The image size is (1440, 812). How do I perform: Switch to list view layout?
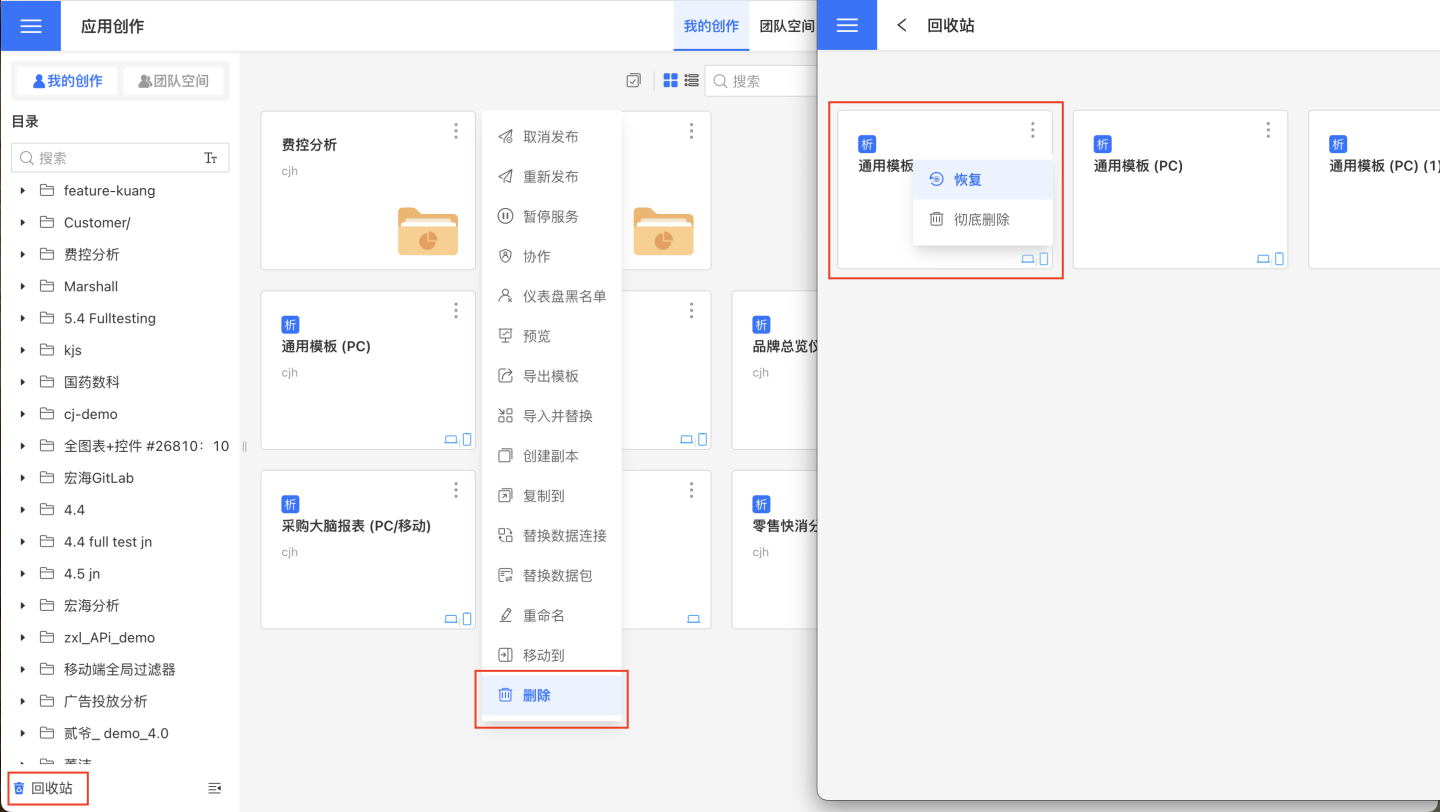coord(691,81)
